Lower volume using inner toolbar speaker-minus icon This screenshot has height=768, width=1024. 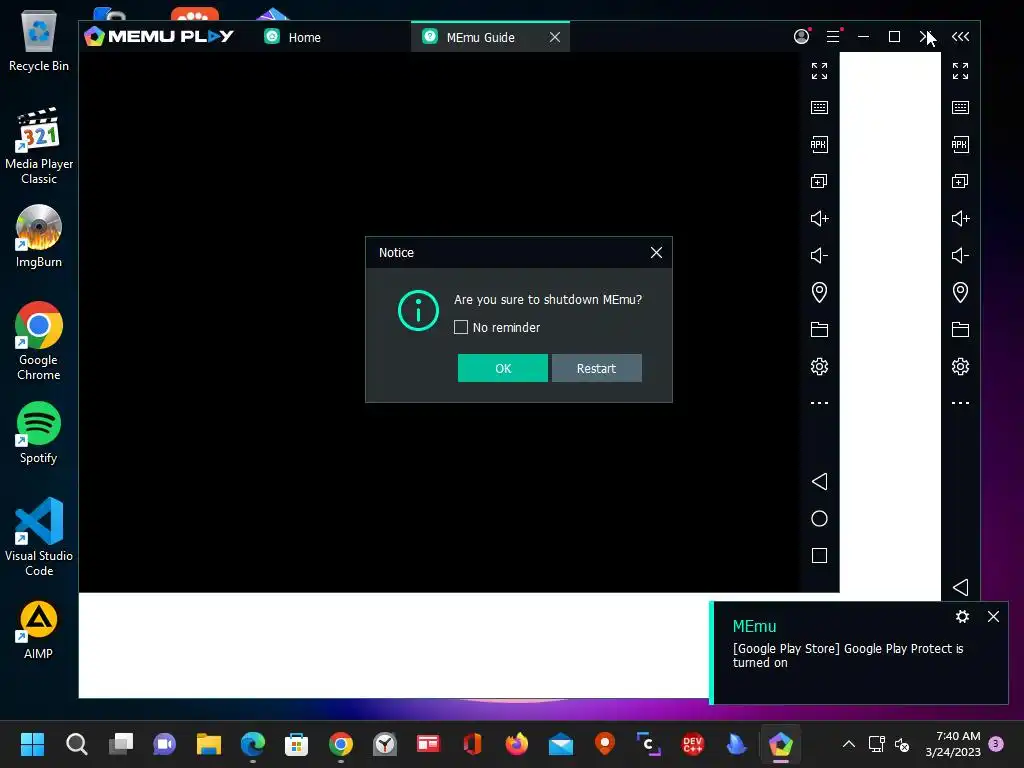tap(819, 255)
